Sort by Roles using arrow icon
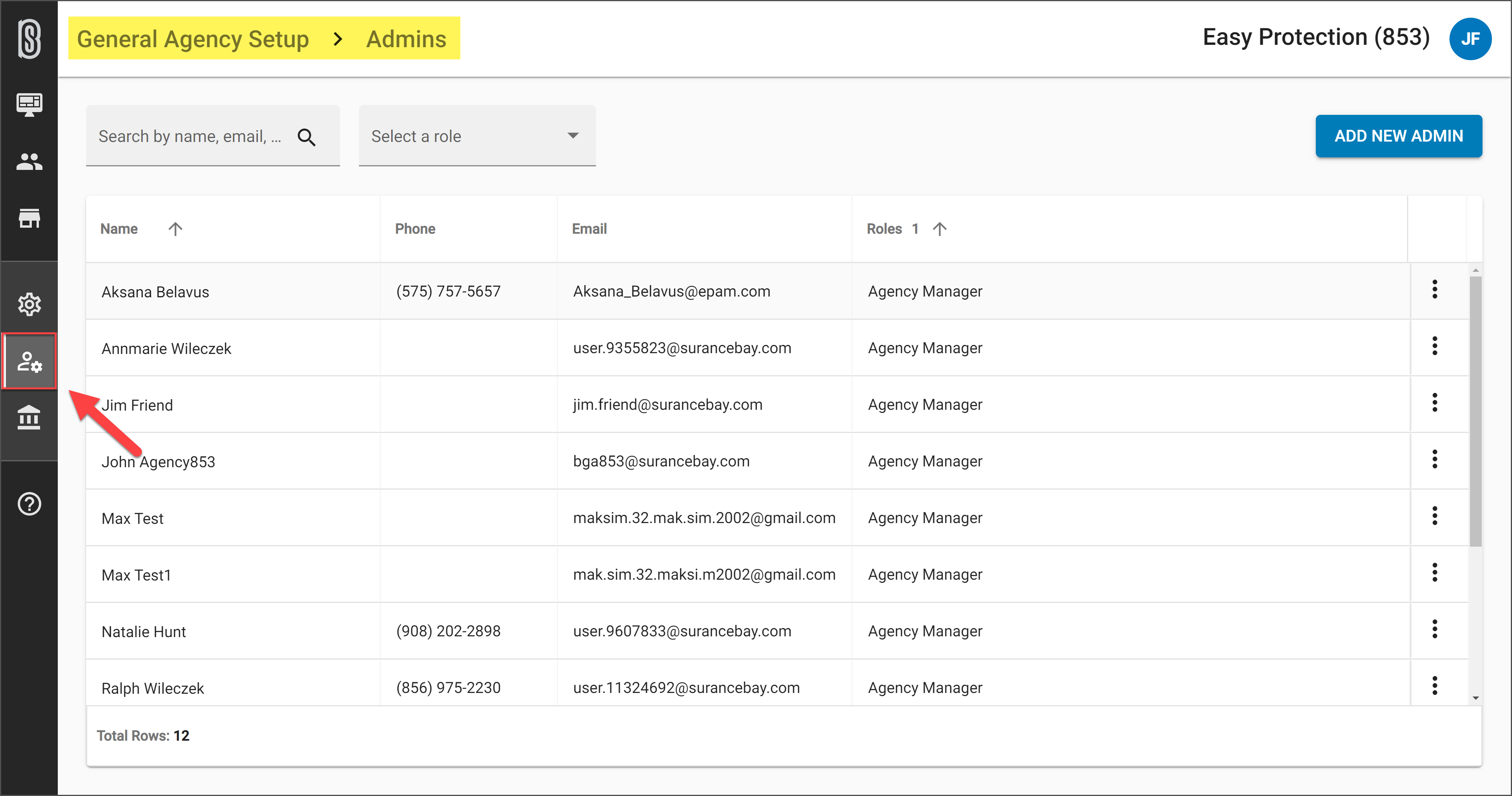Viewport: 1512px width, 796px height. tap(940, 229)
